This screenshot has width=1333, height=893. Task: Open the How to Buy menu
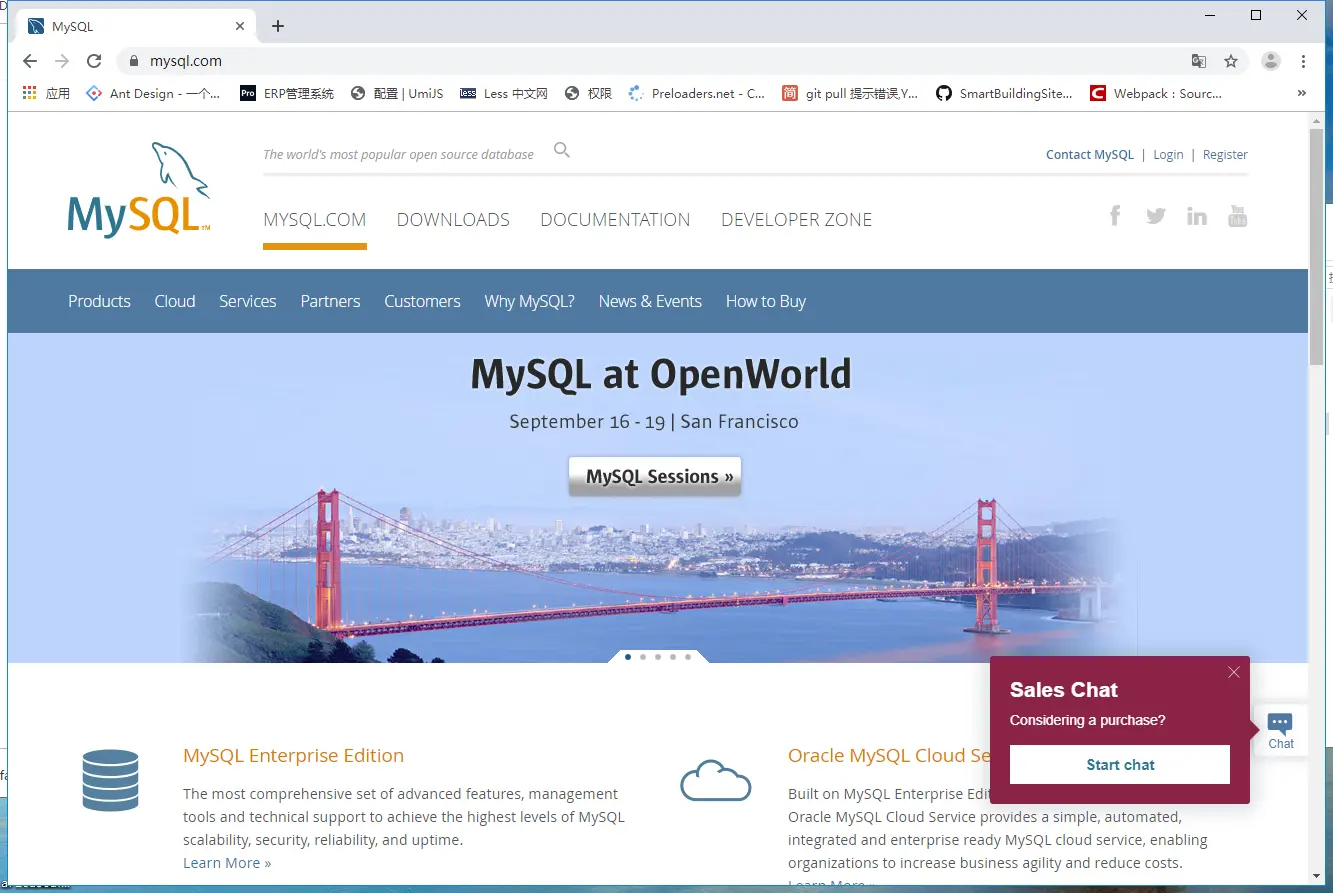tap(766, 301)
